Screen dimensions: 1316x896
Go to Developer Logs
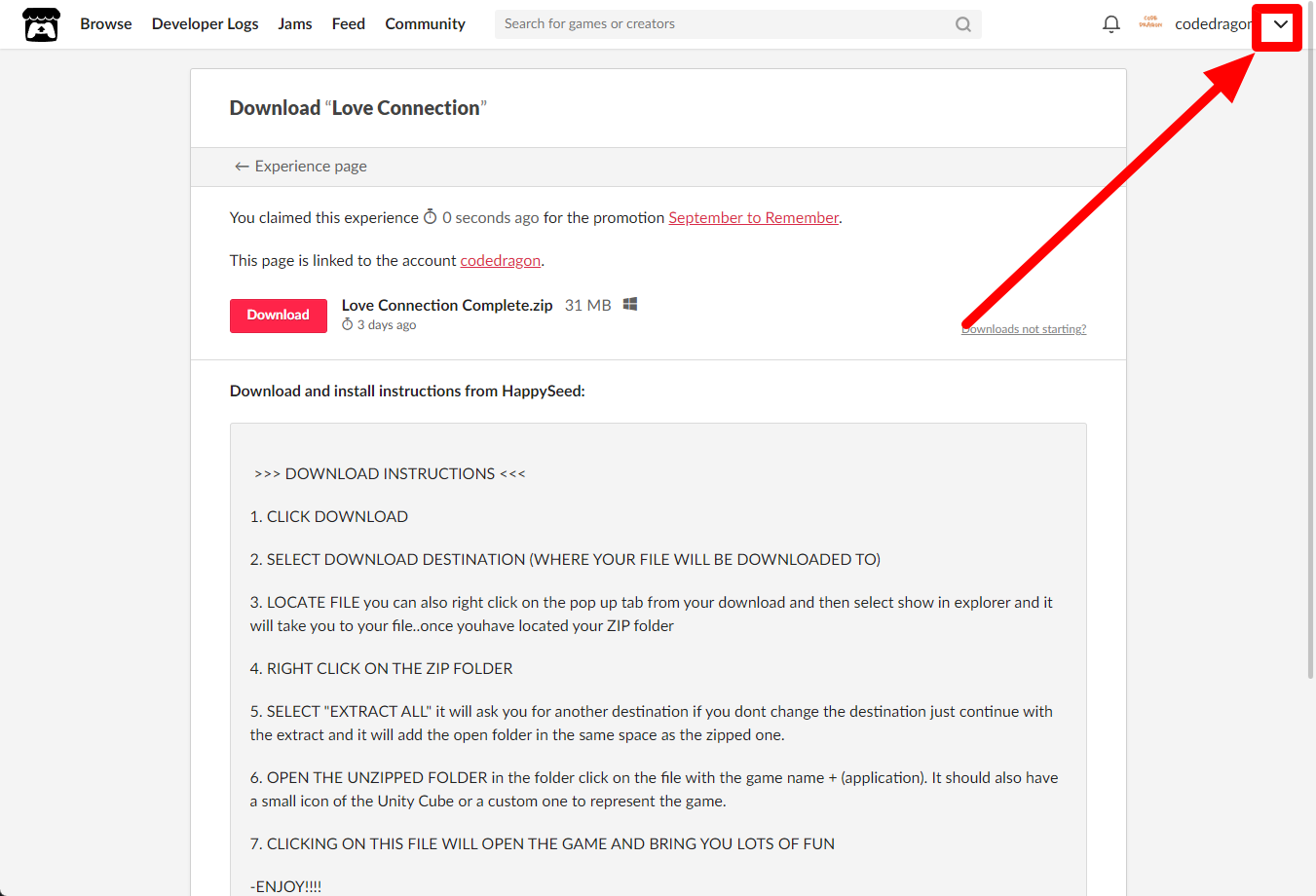tap(205, 24)
